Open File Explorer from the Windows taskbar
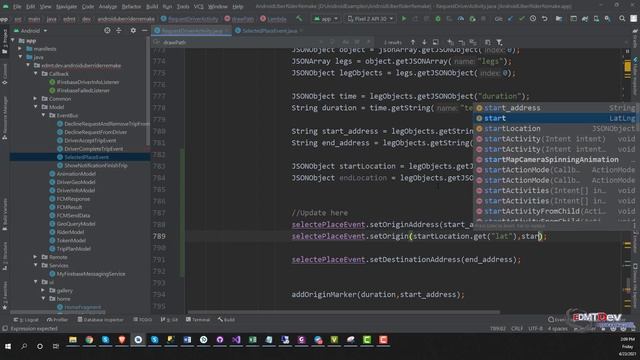The image size is (640, 360). coord(73,340)
